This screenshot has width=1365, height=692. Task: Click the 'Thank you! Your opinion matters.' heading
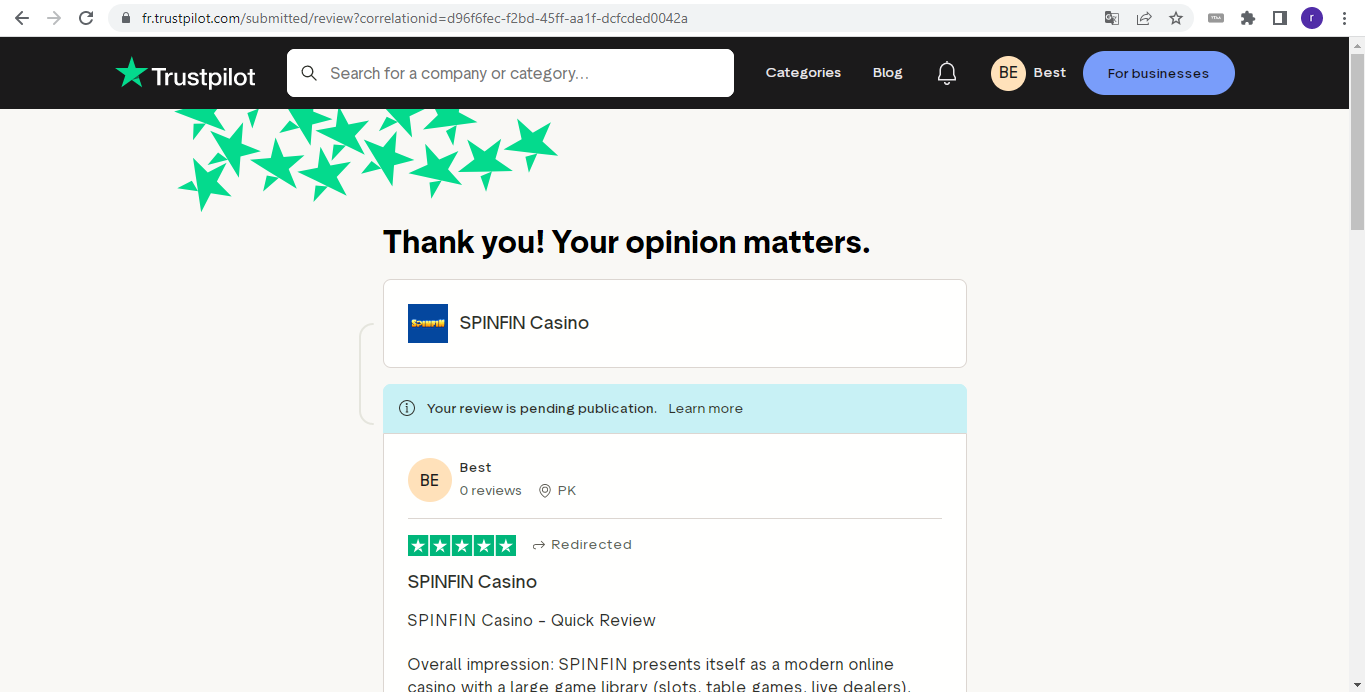627,242
